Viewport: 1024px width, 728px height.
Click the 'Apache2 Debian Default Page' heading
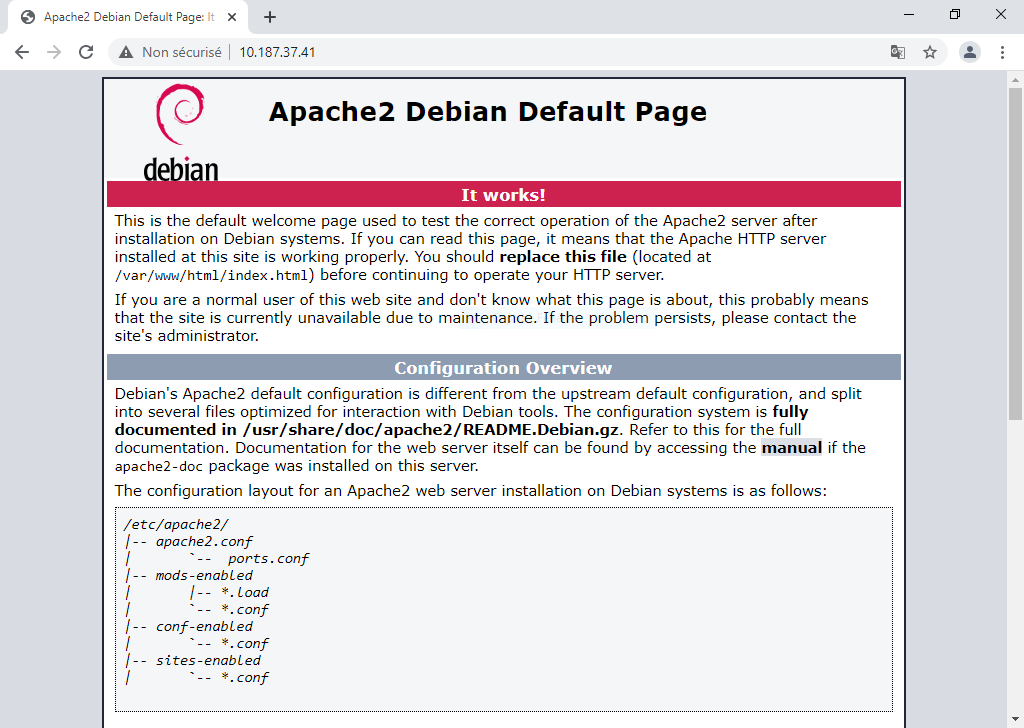[487, 112]
